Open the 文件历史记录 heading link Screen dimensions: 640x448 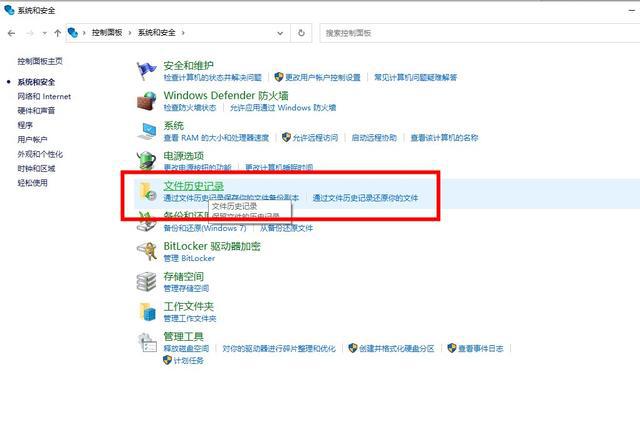pyautogui.click(x=193, y=186)
